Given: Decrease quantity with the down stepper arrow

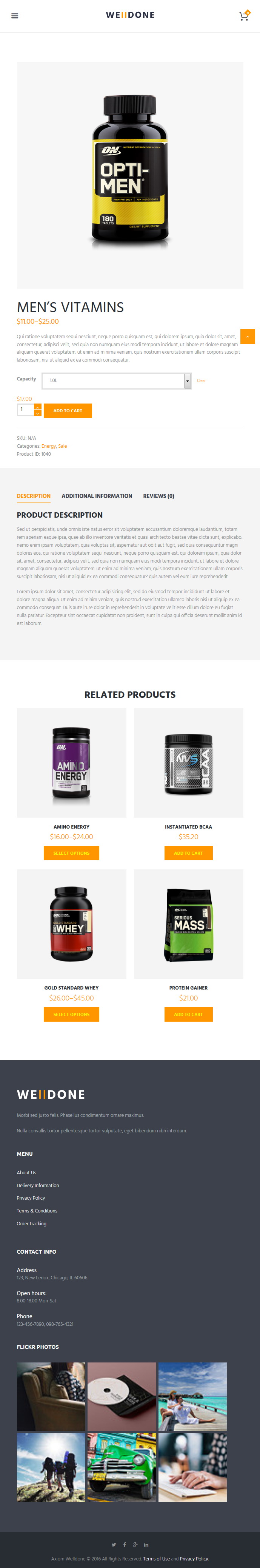Looking at the screenshot, I should point(38,413).
